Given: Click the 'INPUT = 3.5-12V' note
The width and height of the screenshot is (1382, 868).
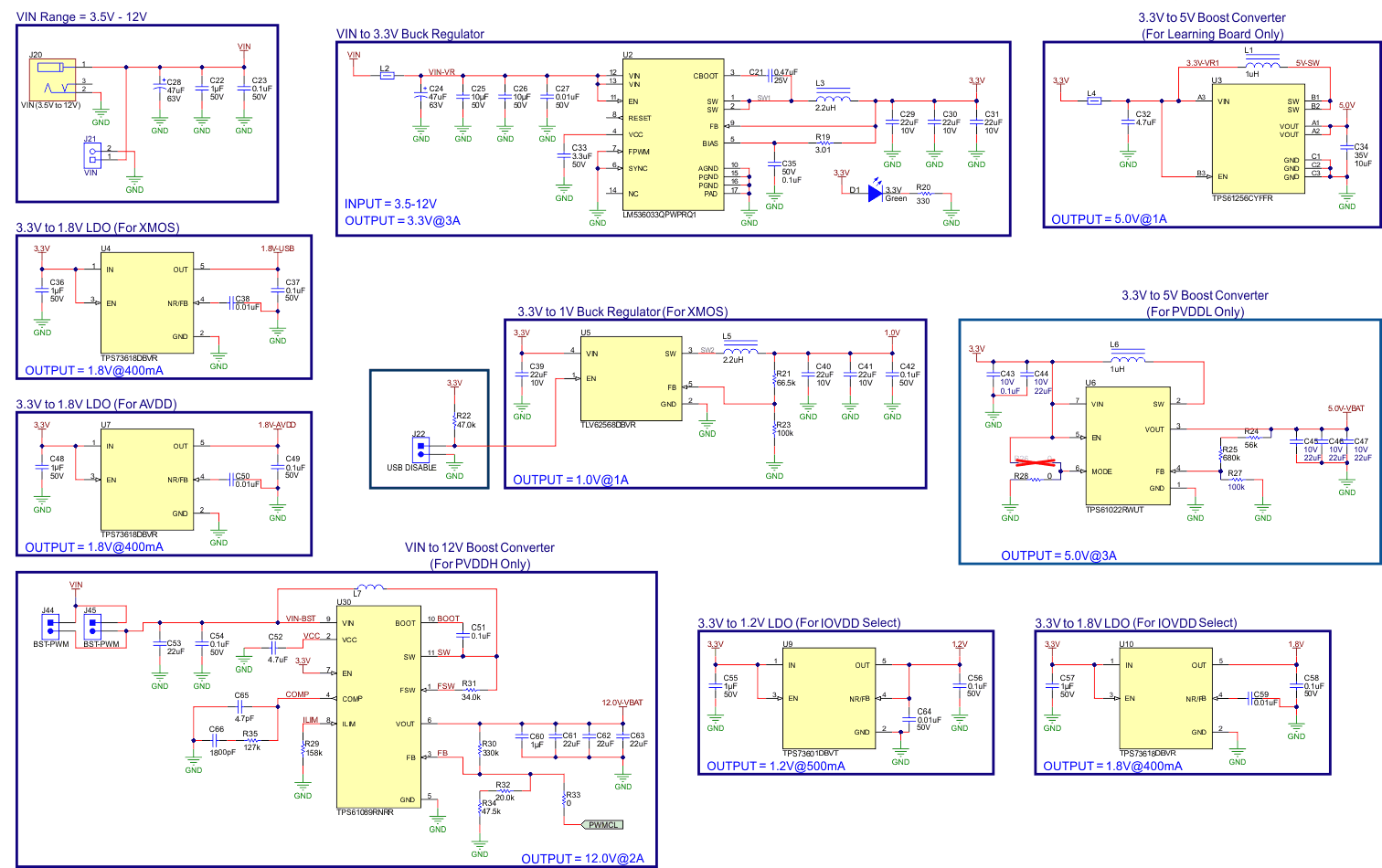Looking at the screenshot, I should click(390, 204).
